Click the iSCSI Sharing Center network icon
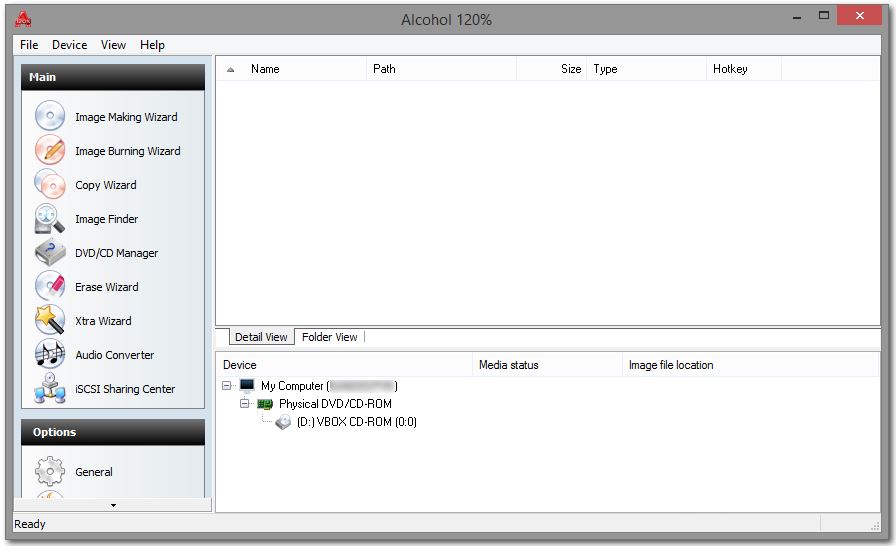 click(x=50, y=388)
